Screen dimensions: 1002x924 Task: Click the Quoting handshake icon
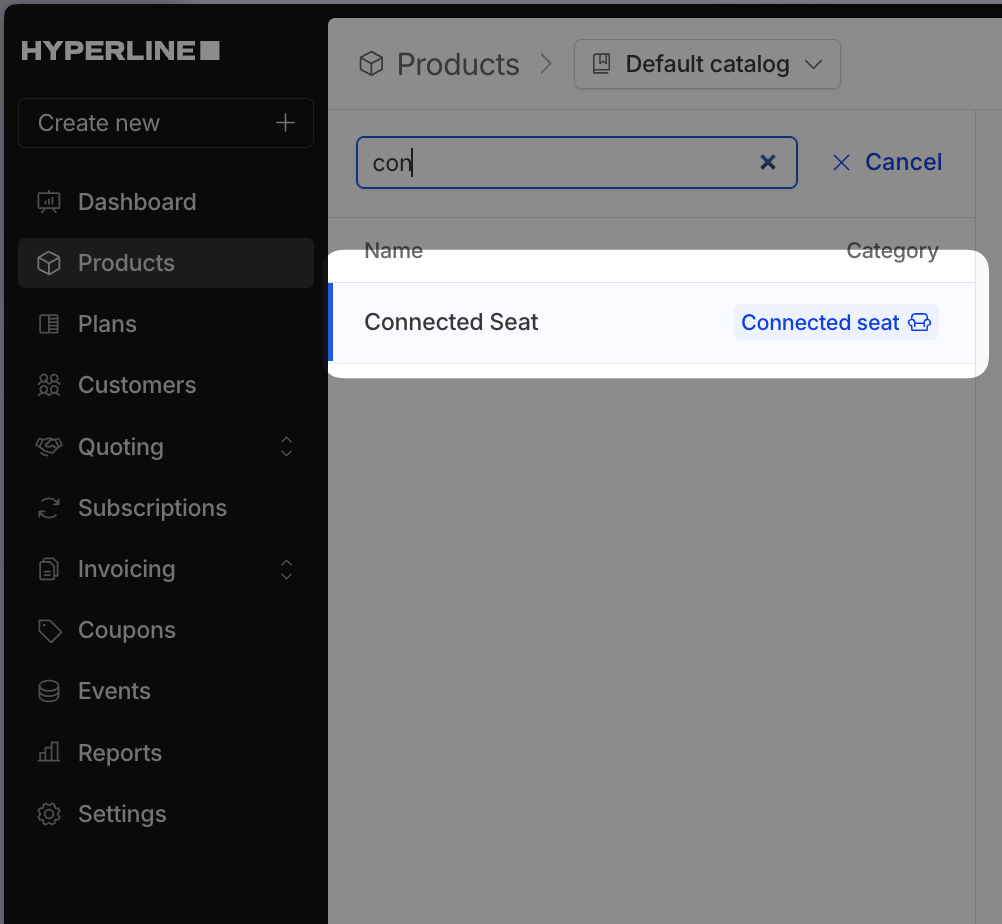[x=49, y=446]
